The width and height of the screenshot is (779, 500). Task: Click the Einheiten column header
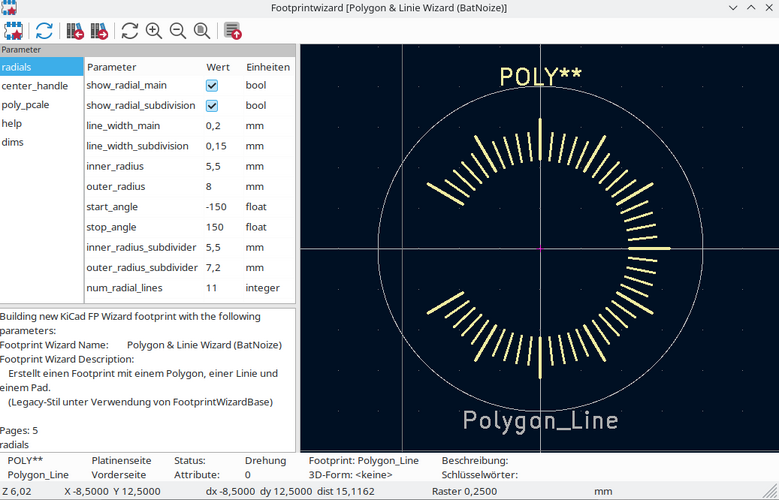(268, 67)
